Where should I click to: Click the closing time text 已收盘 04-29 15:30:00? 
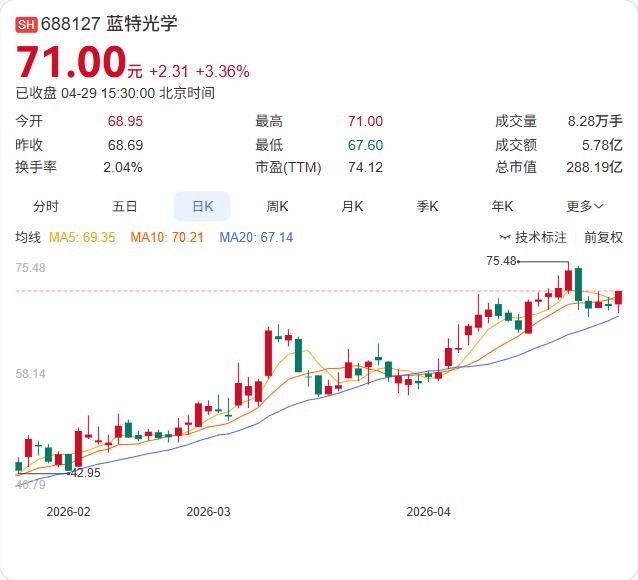pyautogui.click(x=85, y=93)
